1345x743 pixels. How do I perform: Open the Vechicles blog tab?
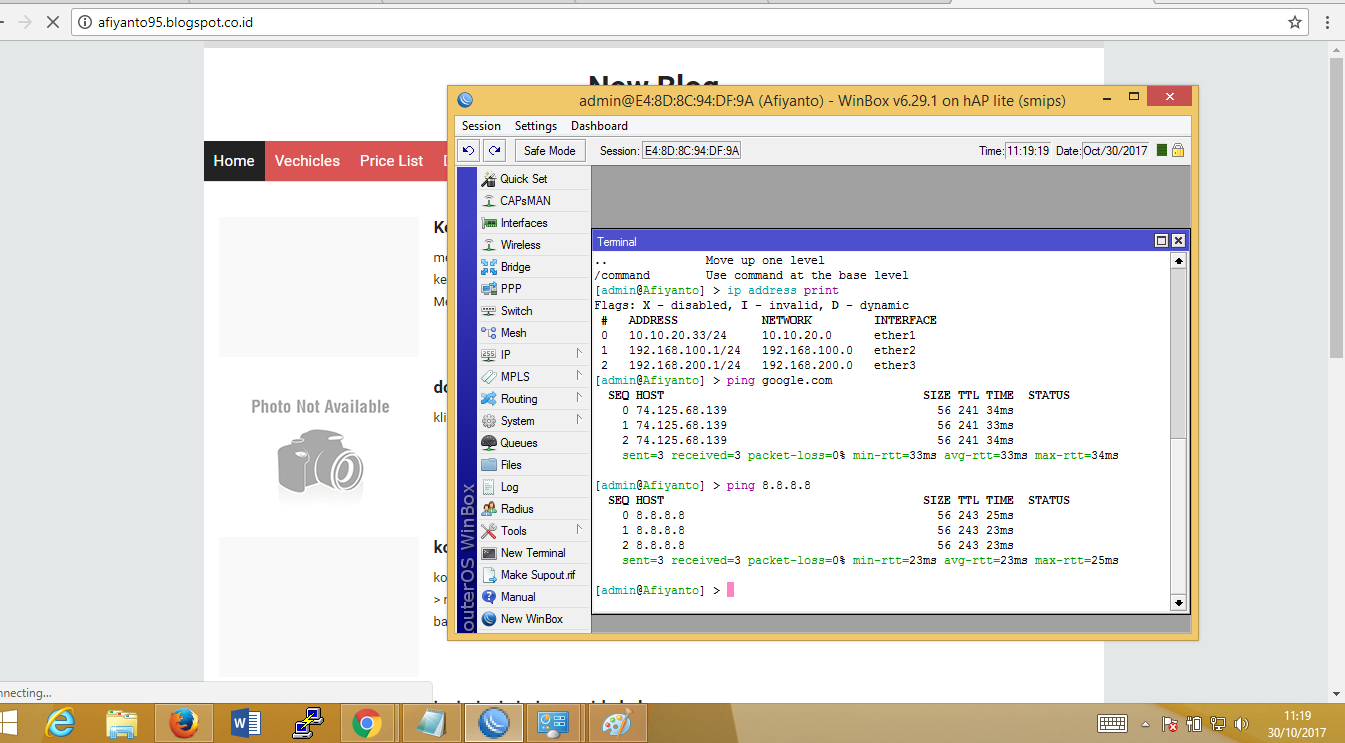(x=307, y=161)
